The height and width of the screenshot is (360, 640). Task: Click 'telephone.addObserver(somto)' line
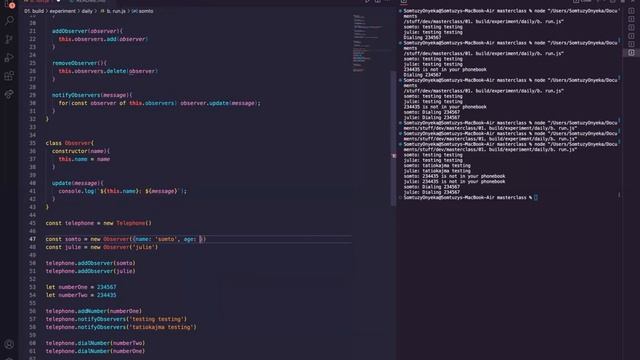pyautogui.click(x=91, y=263)
